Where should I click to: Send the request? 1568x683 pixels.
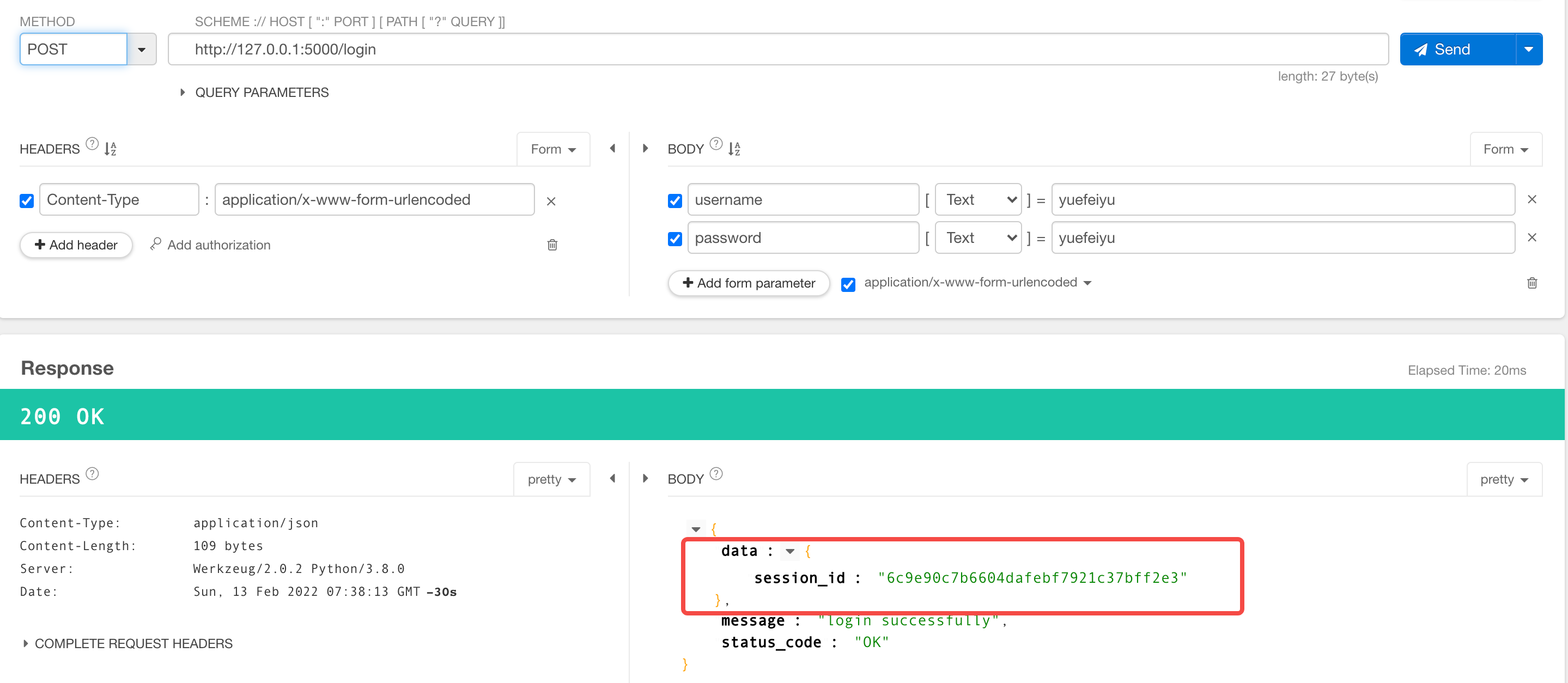tap(1457, 50)
